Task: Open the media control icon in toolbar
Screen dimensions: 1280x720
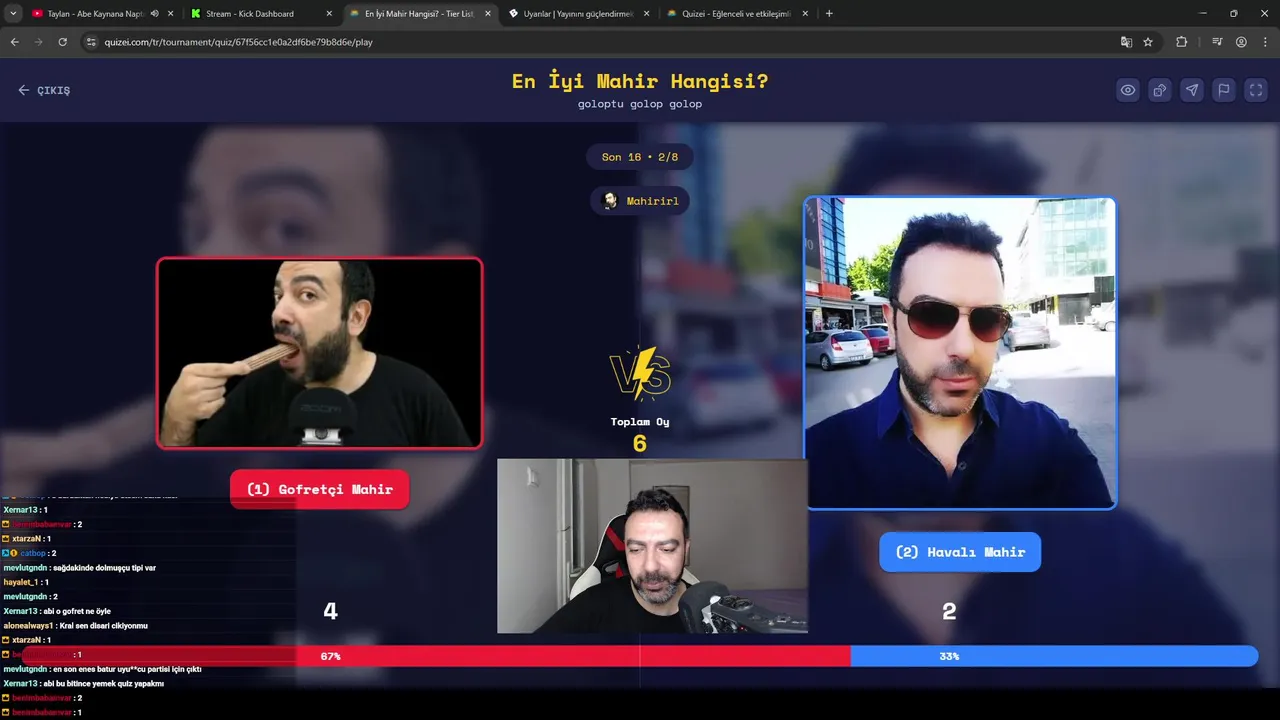Action: pyautogui.click(x=1217, y=42)
